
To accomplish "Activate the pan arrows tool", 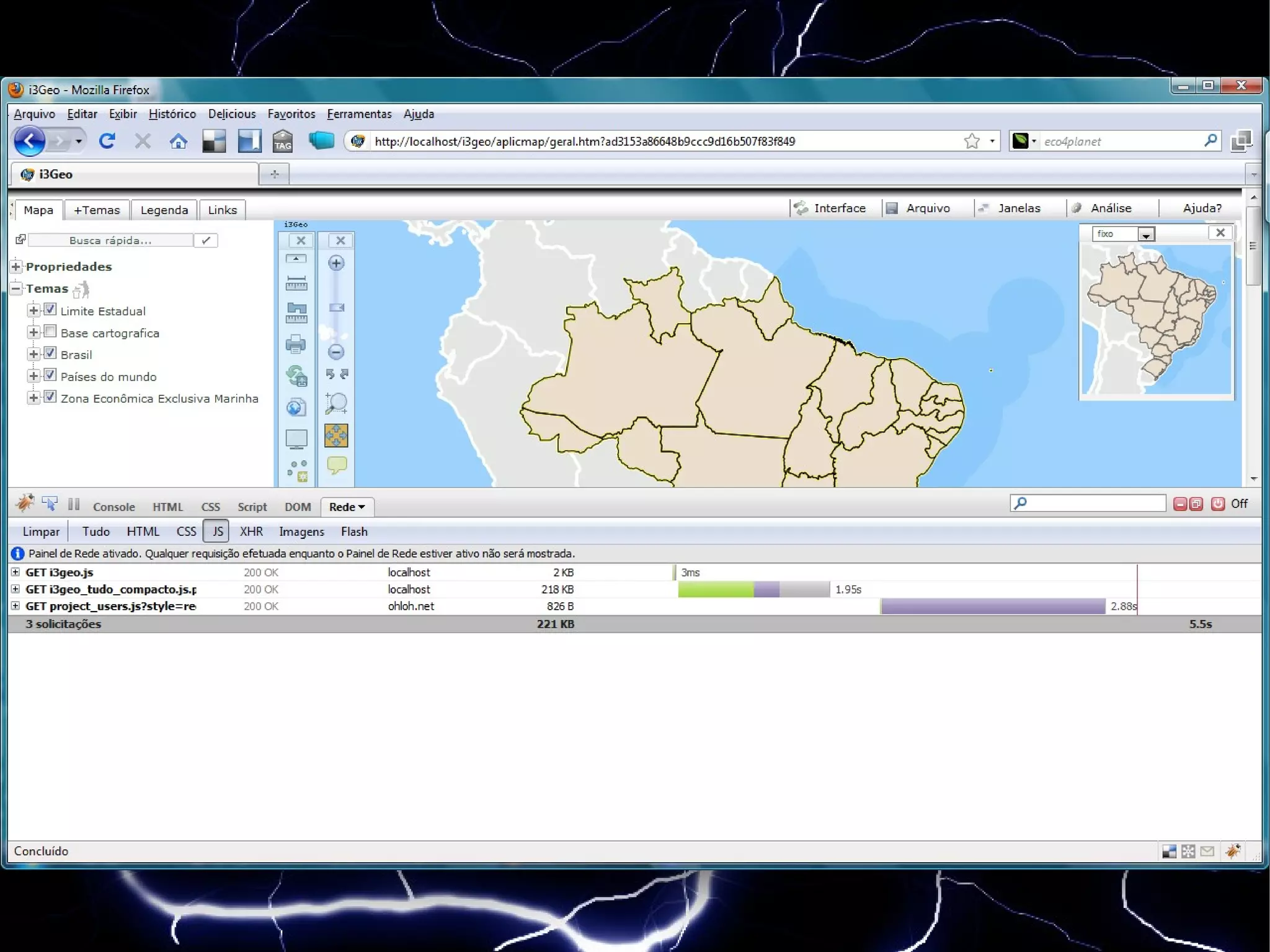I will [x=336, y=435].
